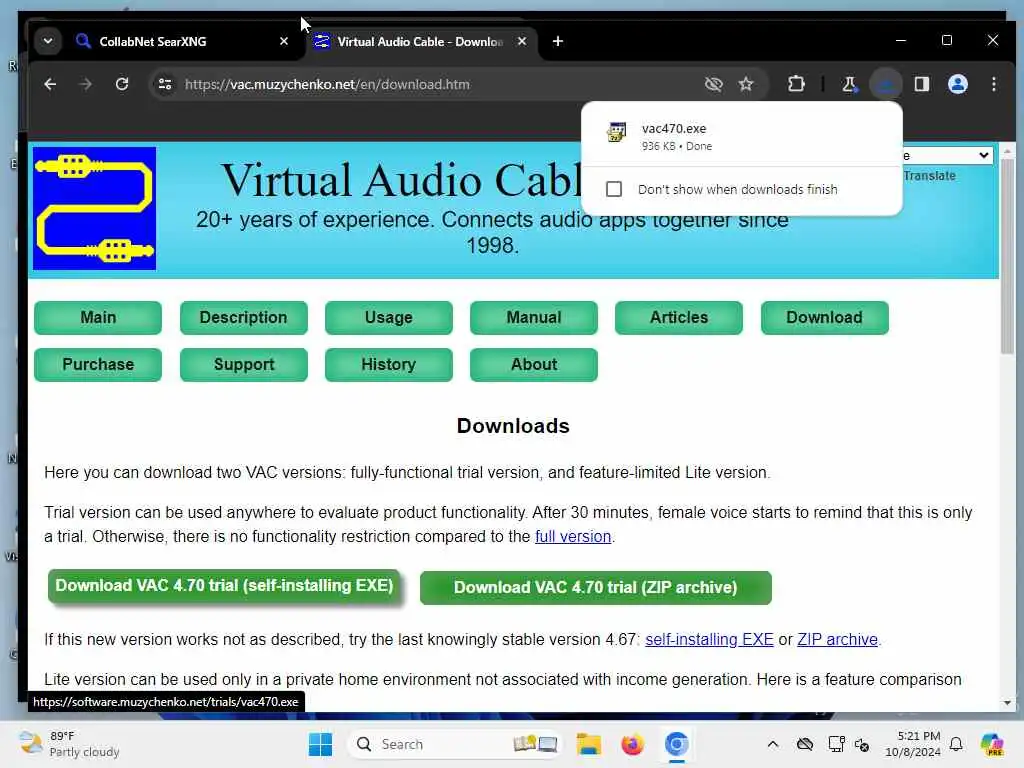
Task: Click the Chrome taskbar icon
Action: tap(677, 744)
